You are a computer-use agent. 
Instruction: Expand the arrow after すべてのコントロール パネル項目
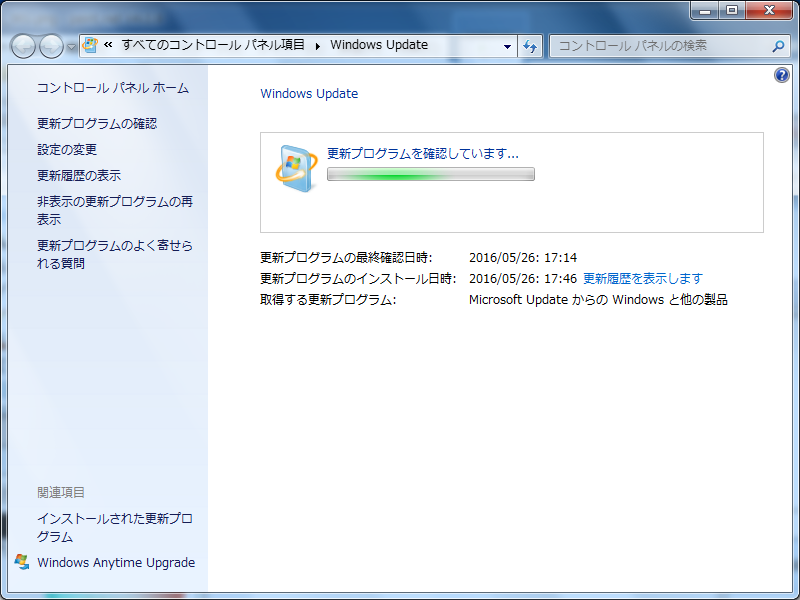[x=317, y=46]
